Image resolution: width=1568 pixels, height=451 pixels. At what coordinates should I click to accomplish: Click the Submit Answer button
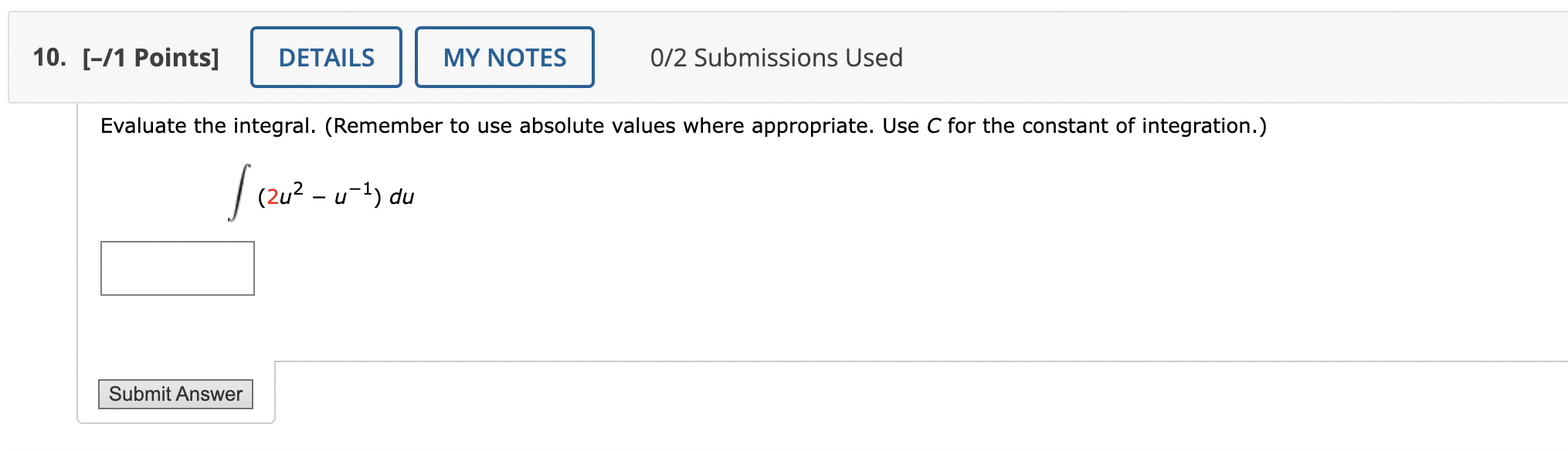click(x=176, y=394)
